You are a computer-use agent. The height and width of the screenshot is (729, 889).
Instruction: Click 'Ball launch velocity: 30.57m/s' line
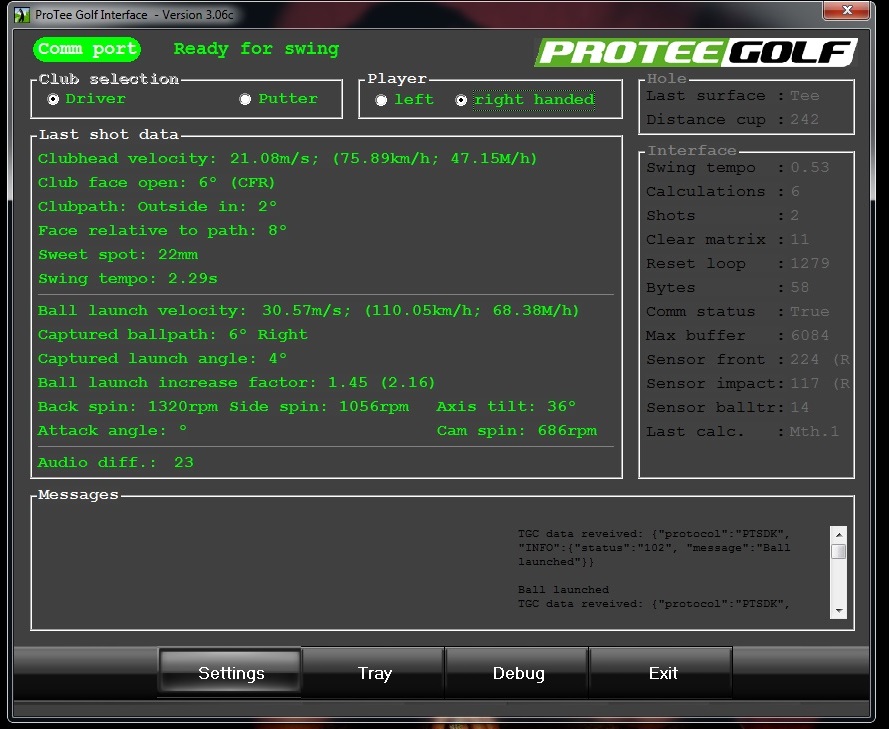click(308, 311)
